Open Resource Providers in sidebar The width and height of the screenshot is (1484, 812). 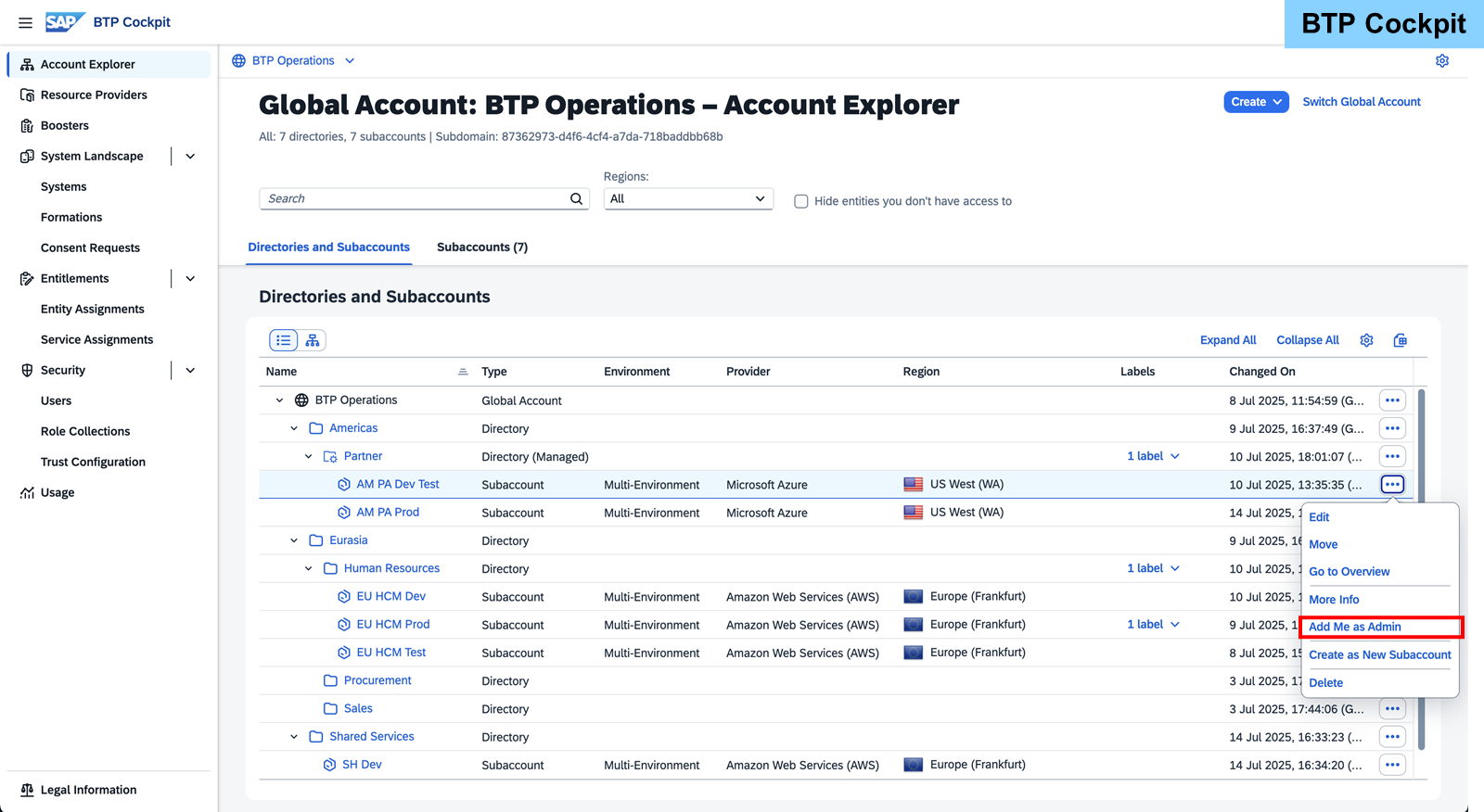pyautogui.click(x=94, y=95)
